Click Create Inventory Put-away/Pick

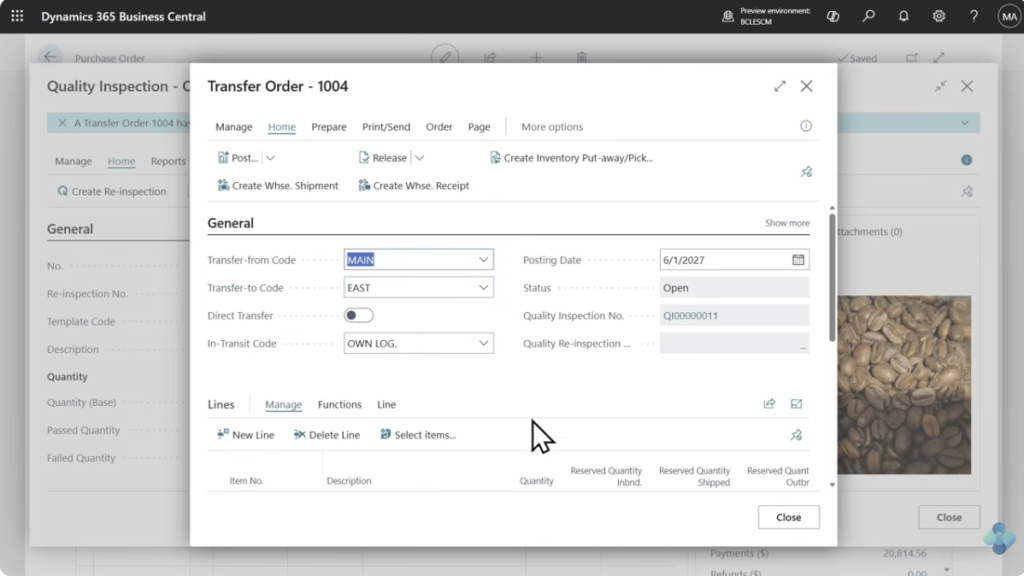(571, 157)
